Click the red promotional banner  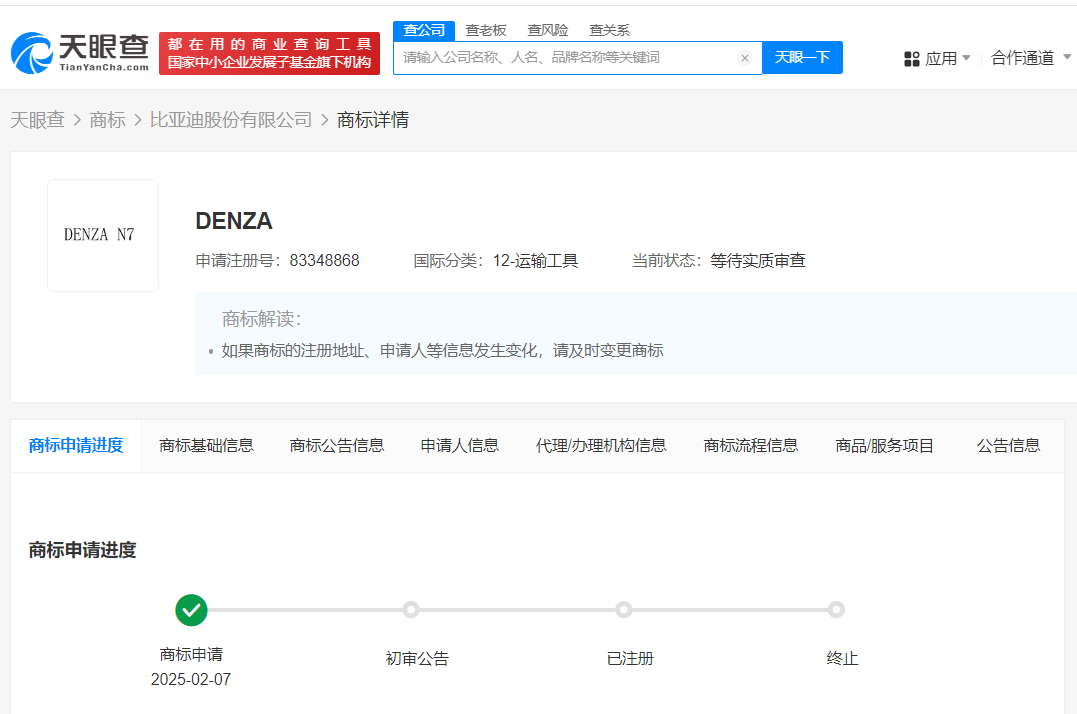coord(269,53)
